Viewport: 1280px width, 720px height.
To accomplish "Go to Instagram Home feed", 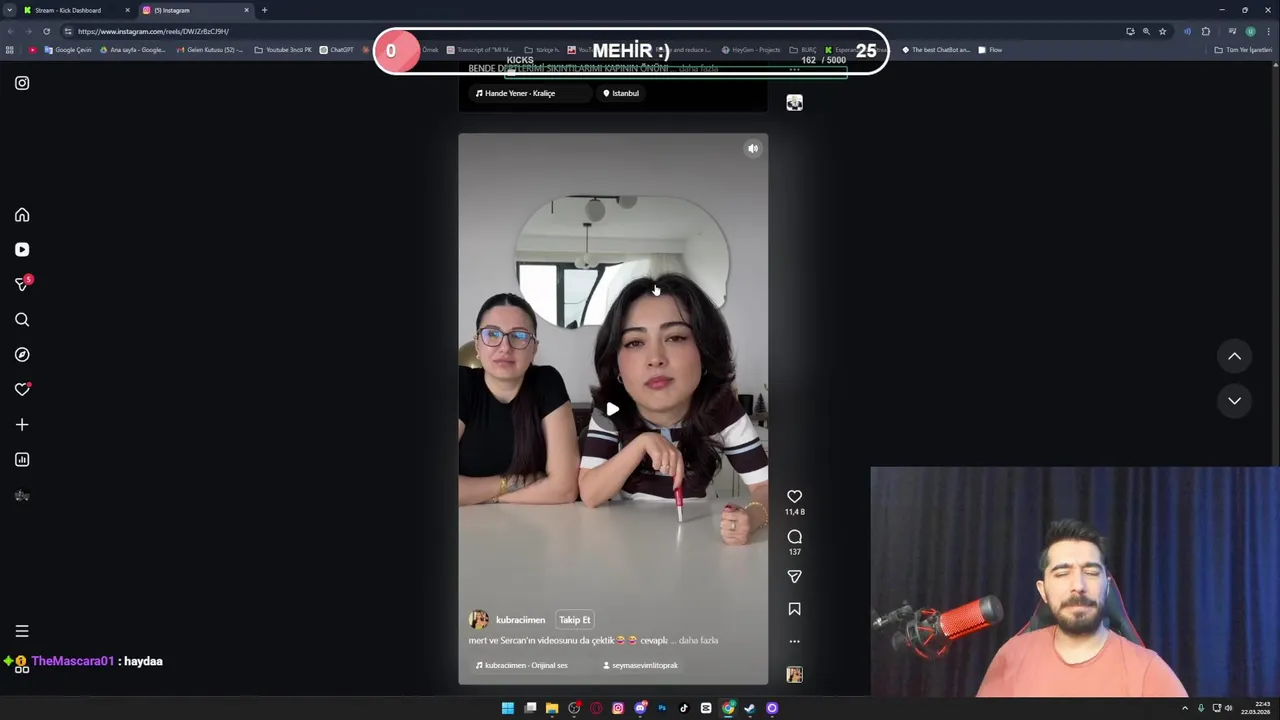I will point(22,215).
